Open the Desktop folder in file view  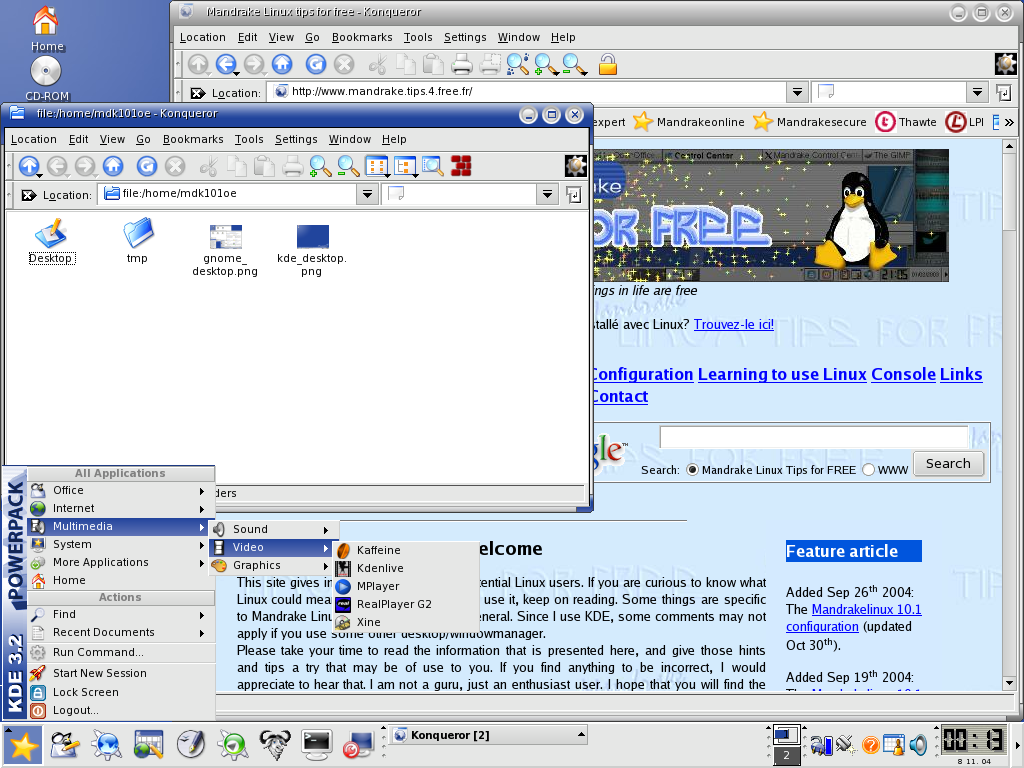(51, 241)
